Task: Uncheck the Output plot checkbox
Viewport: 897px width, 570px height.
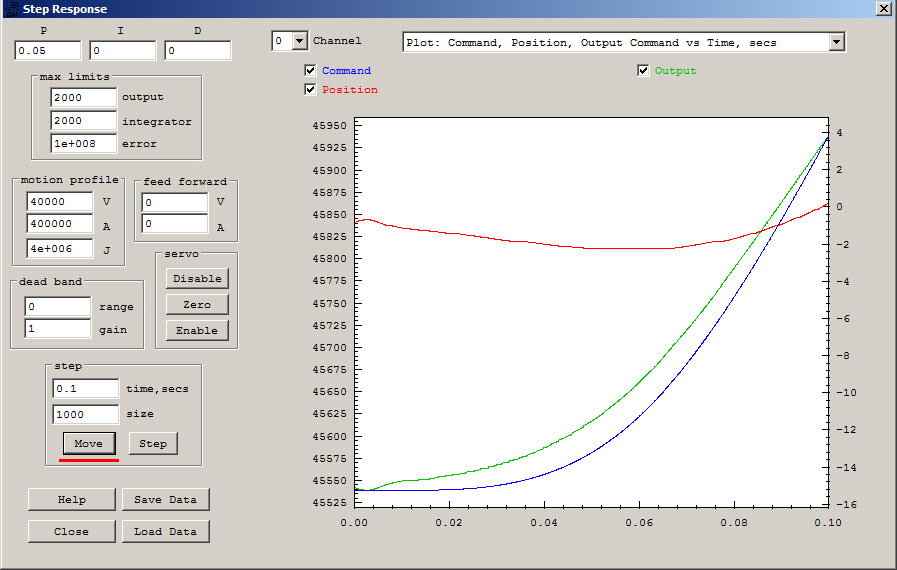Action: (x=643, y=70)
